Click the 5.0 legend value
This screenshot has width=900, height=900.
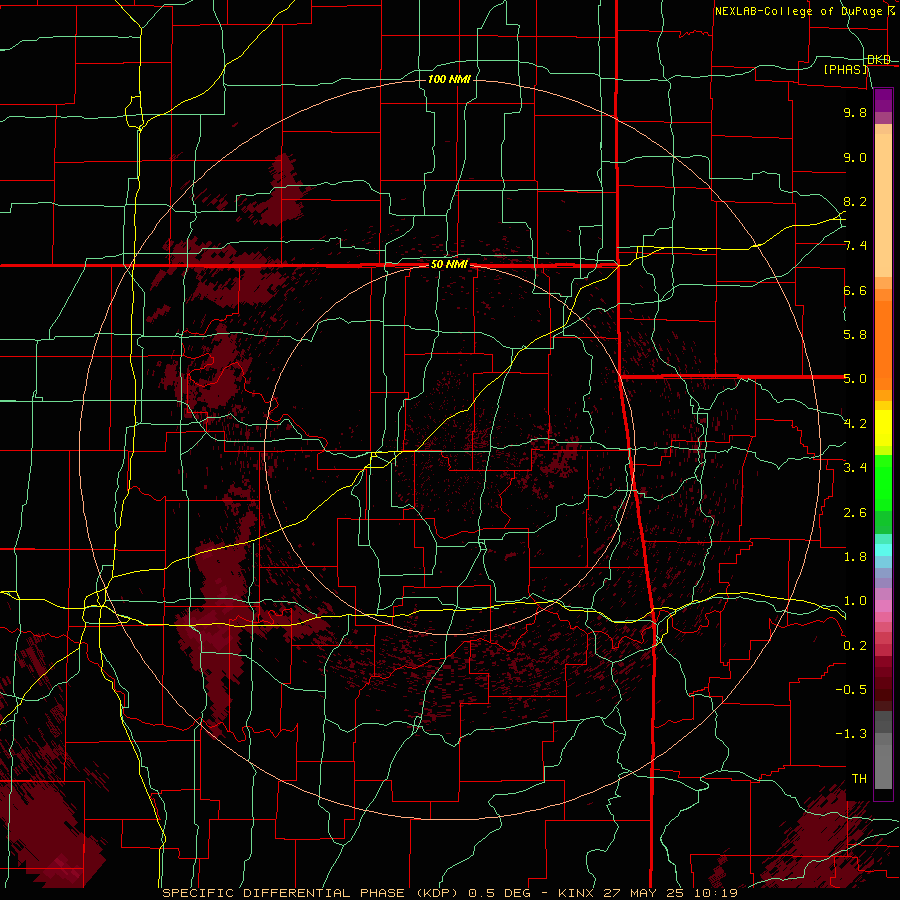(x=855, y=379)
